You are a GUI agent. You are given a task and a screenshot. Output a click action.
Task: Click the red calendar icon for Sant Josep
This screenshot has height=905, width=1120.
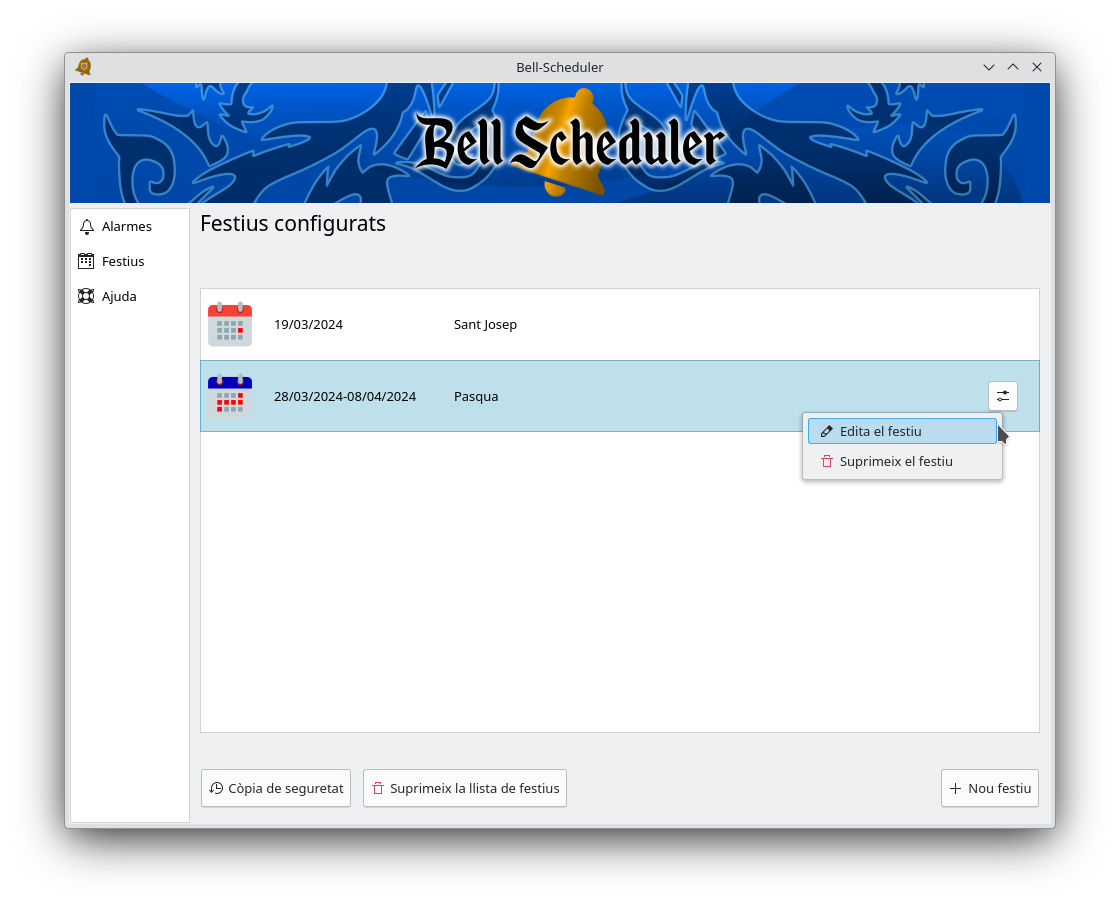230,325
